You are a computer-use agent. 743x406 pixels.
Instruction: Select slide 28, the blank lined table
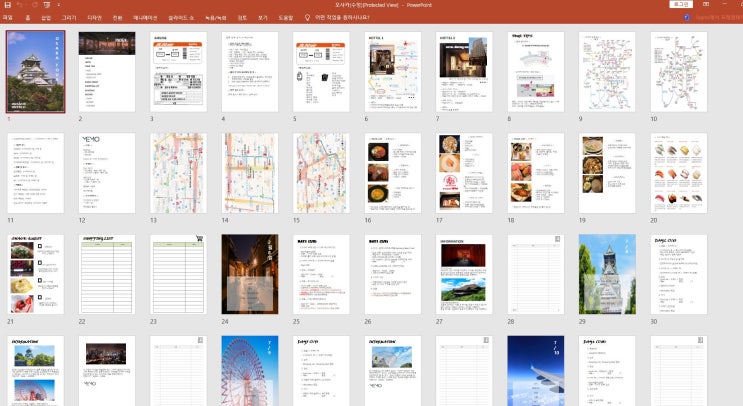535,274
